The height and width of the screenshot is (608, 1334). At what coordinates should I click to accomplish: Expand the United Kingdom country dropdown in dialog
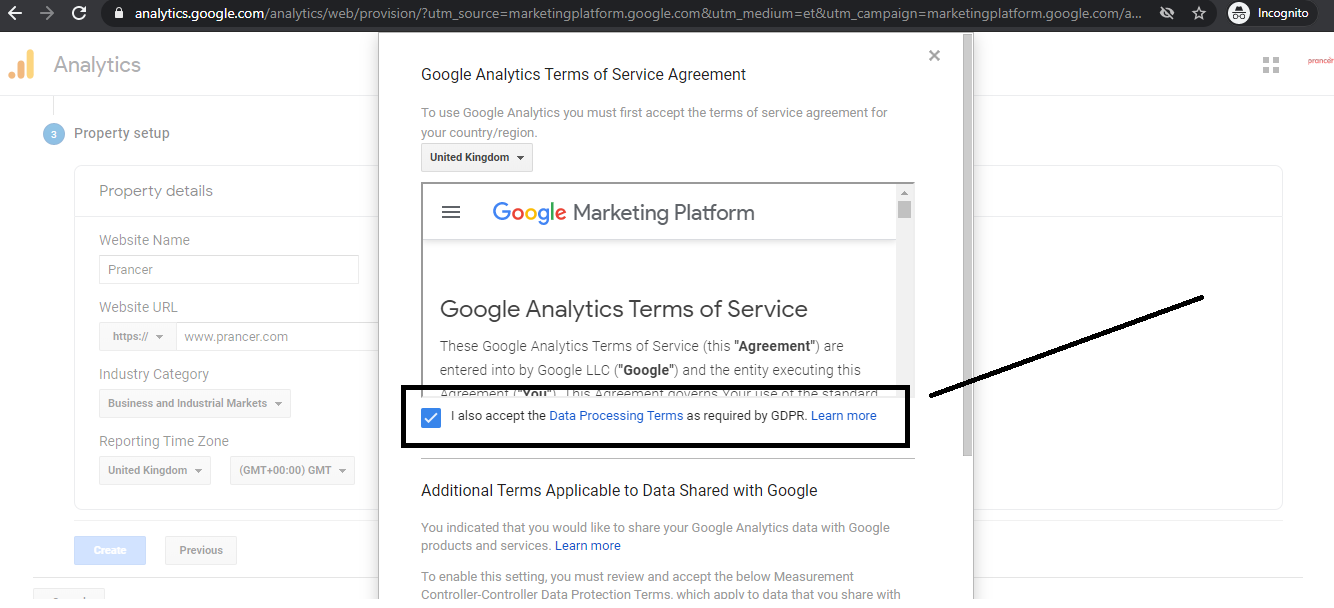(x=477, y=158)
